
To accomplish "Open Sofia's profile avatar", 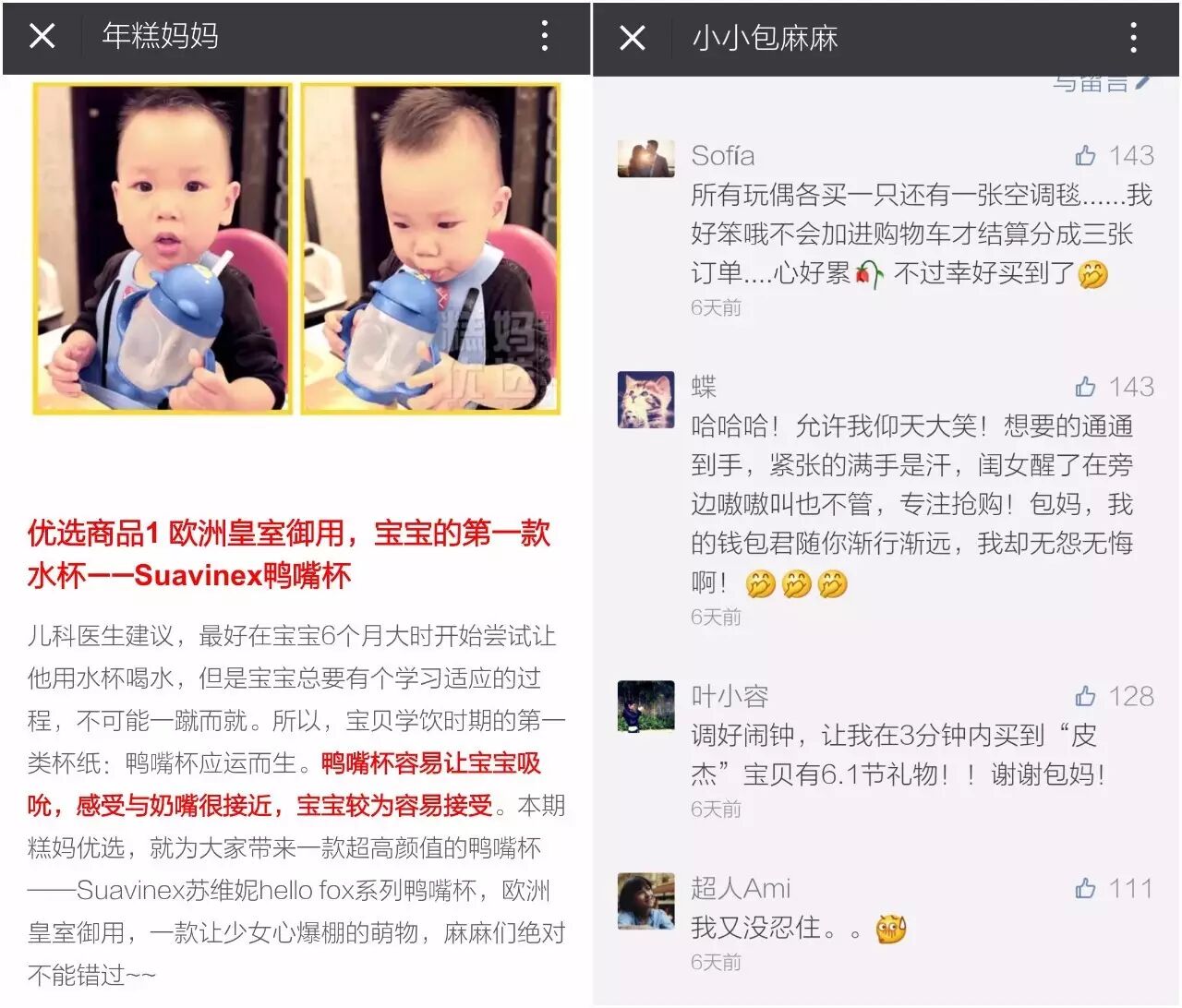I will click(645, 159).
